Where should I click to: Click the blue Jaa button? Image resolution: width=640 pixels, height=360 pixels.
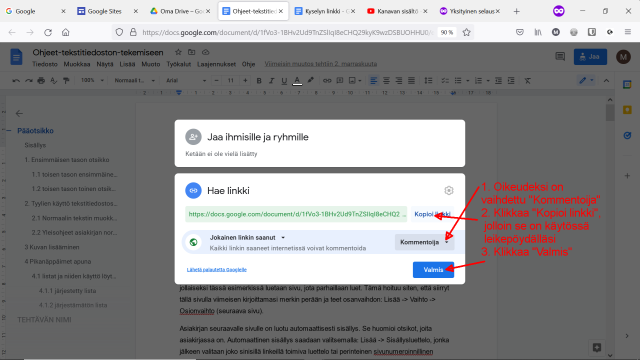coord(590,57)
